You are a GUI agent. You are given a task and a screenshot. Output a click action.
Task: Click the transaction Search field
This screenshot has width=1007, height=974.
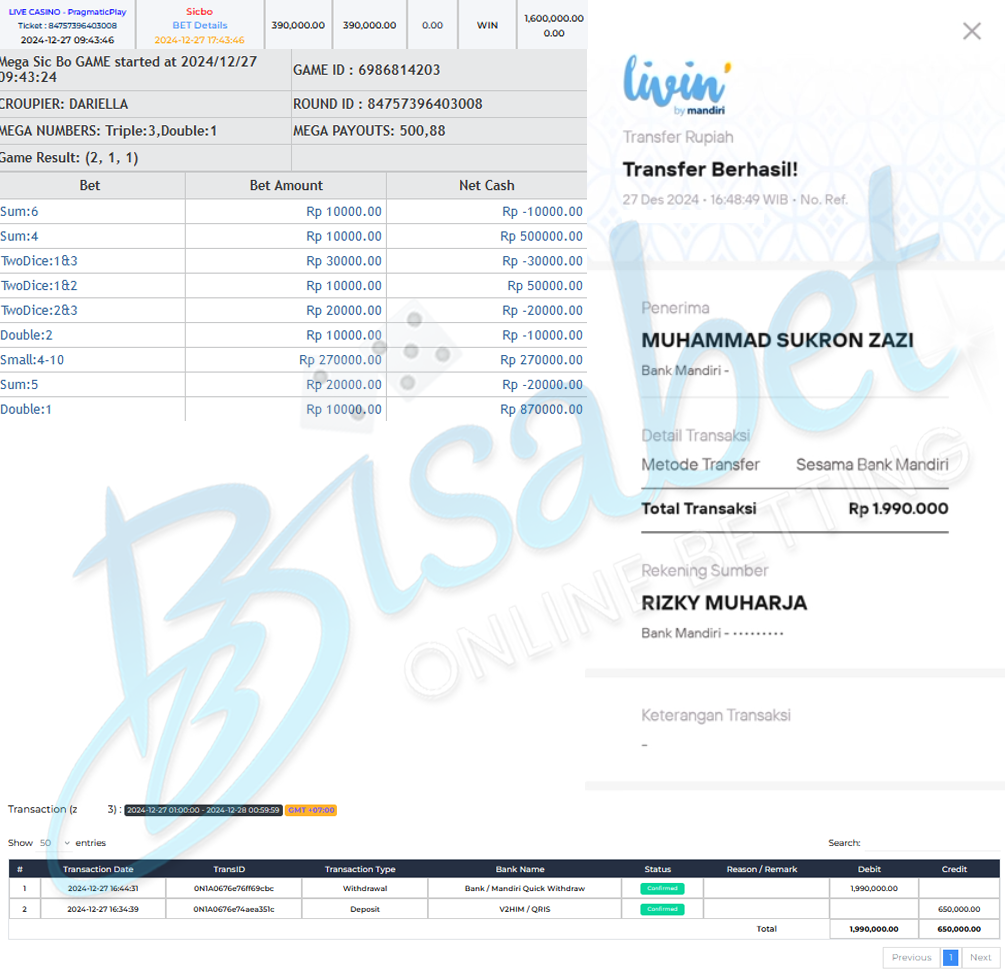(x=930, y=843)
